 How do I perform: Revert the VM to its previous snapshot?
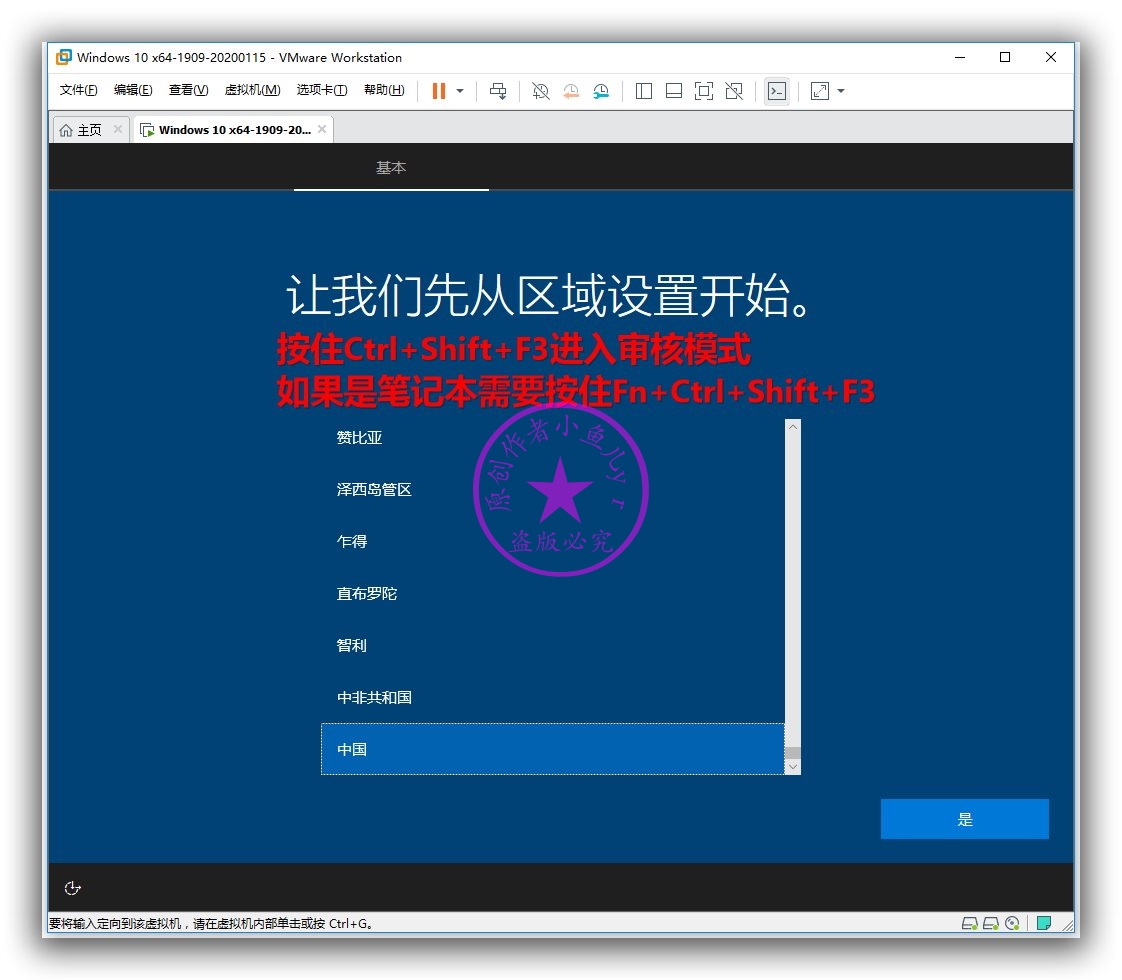[571, 91]
